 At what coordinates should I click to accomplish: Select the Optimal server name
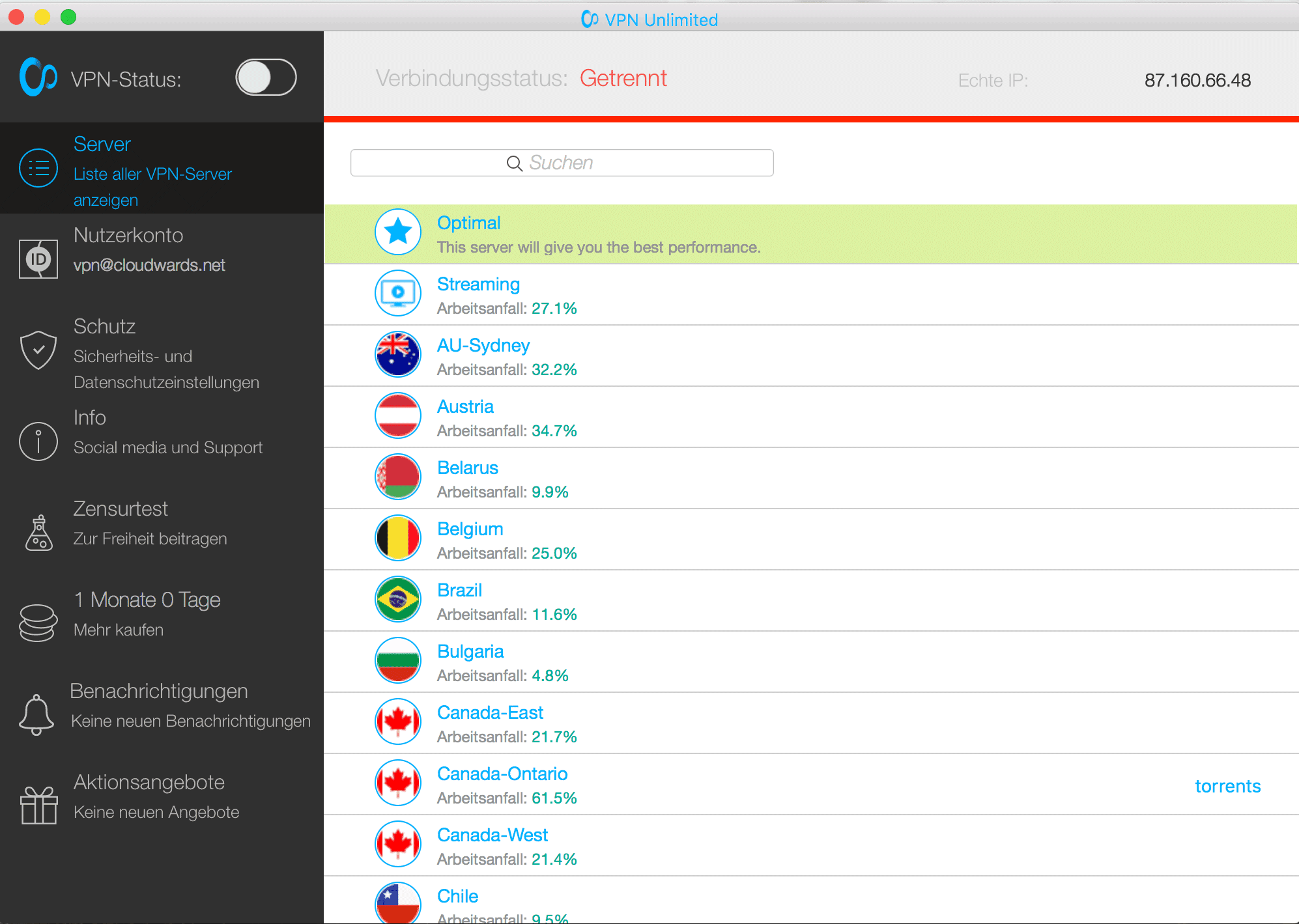point(468,223)
